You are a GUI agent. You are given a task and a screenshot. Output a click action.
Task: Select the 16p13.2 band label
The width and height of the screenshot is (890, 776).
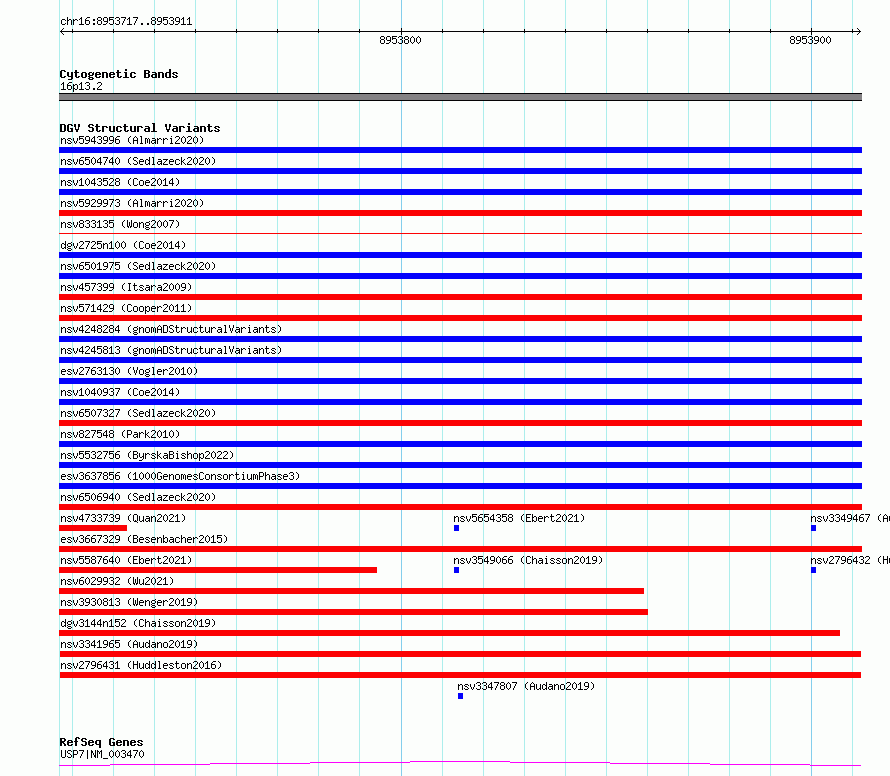point(81,86)
